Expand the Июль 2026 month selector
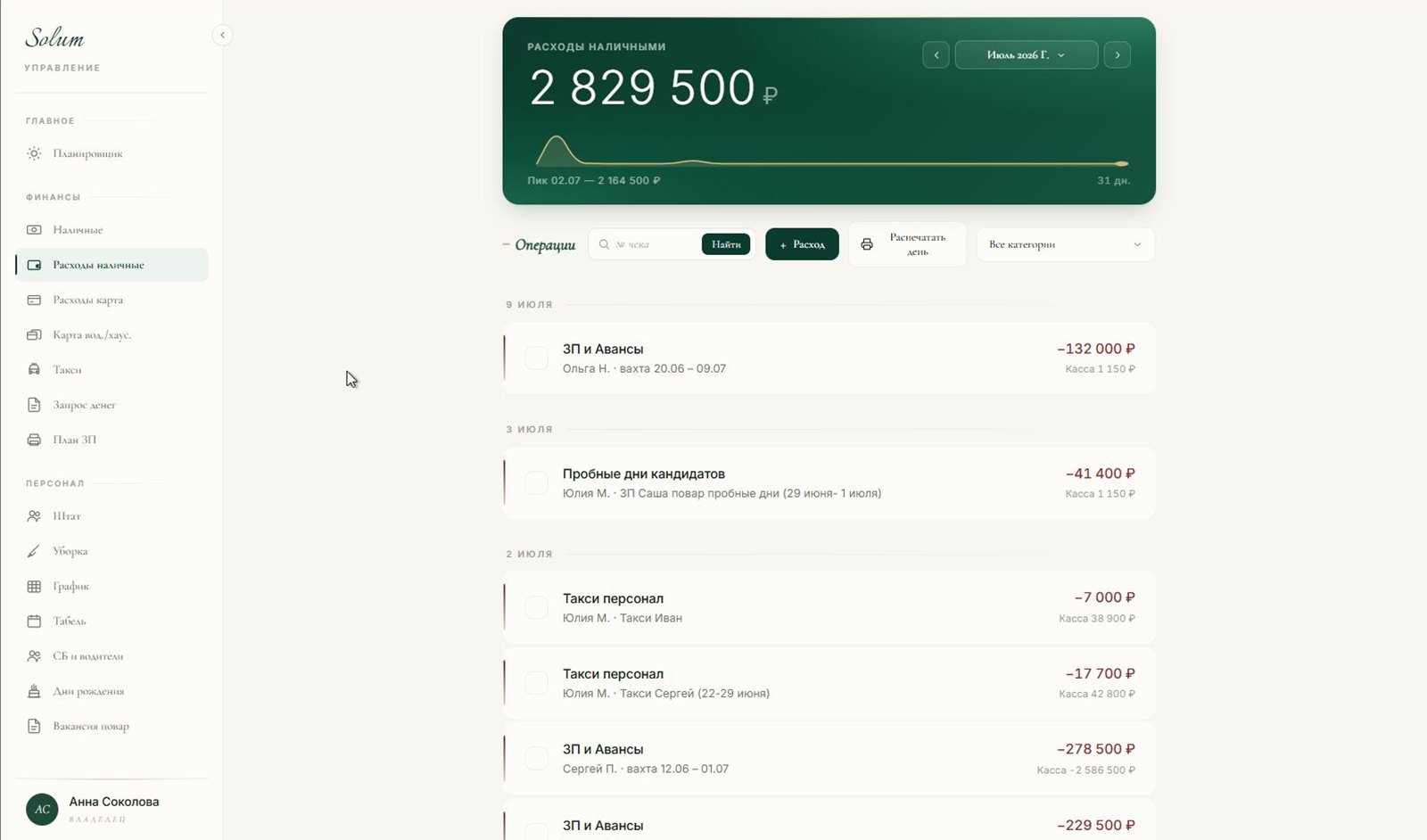1427x840 pixels. coord(1026,55)
